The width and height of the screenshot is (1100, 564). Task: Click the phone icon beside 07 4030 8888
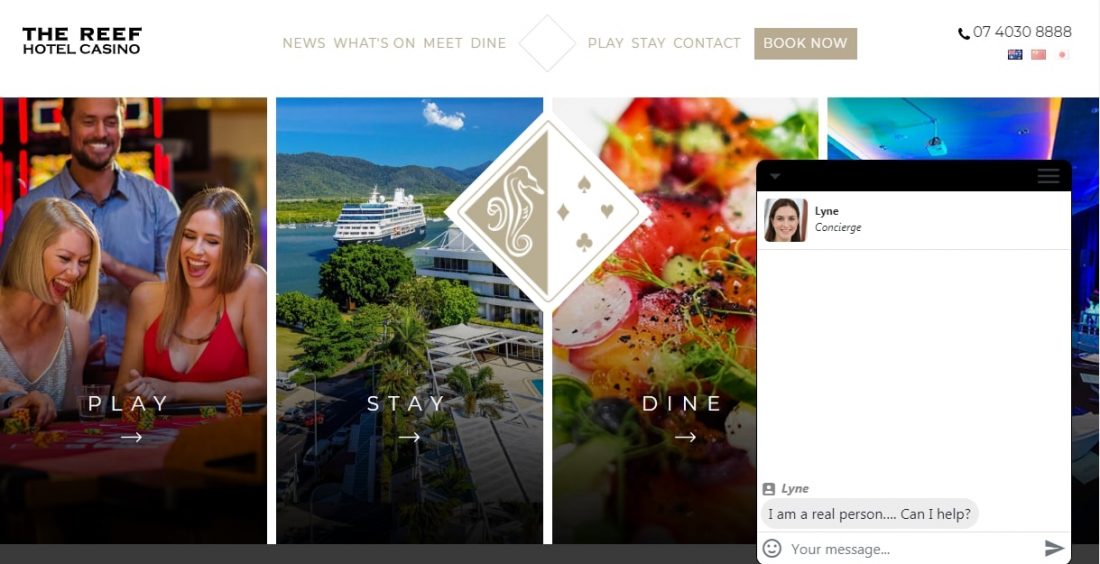964,33
